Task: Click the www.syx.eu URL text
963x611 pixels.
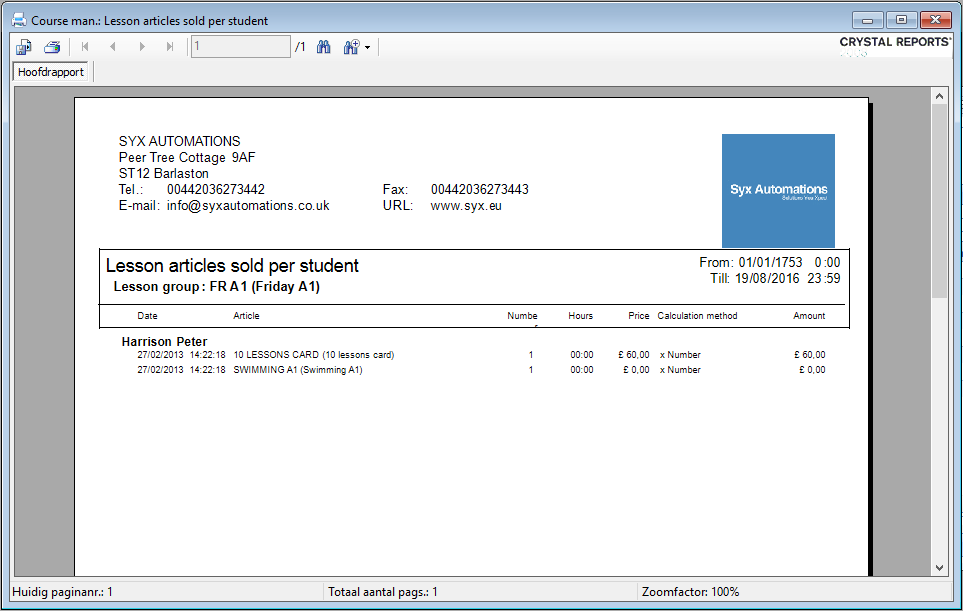Action: [x=465, y=206]
